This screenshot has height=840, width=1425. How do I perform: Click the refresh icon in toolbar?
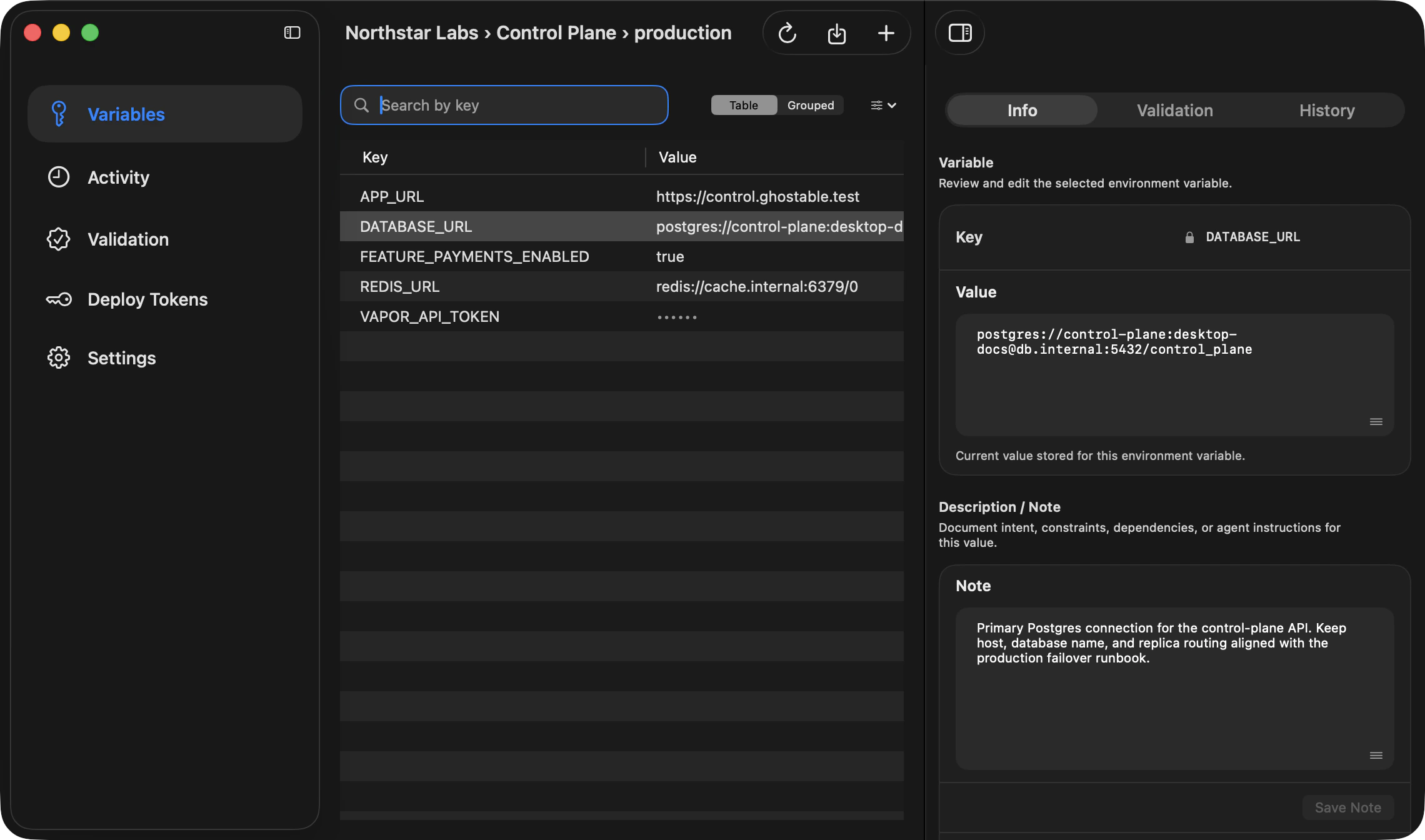click(x=787, y=33)
